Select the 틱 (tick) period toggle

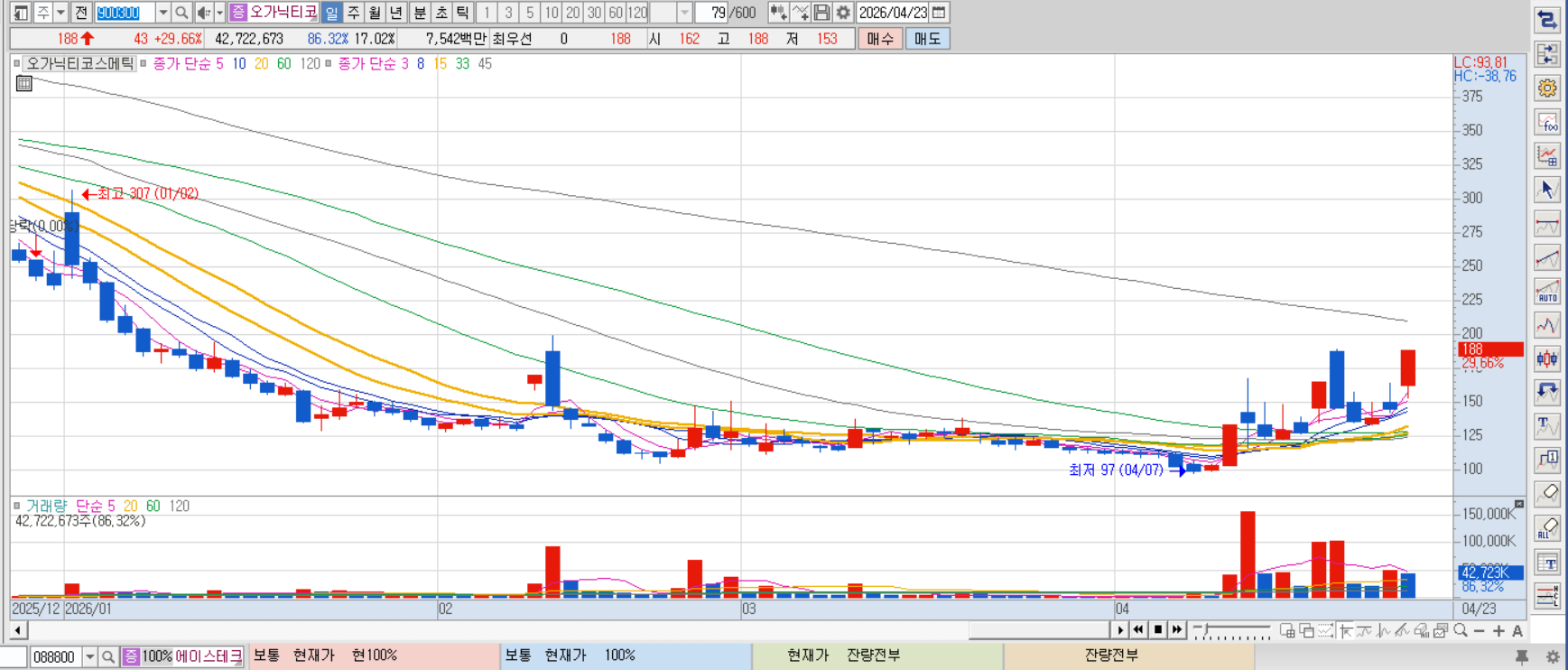point(462,13)
